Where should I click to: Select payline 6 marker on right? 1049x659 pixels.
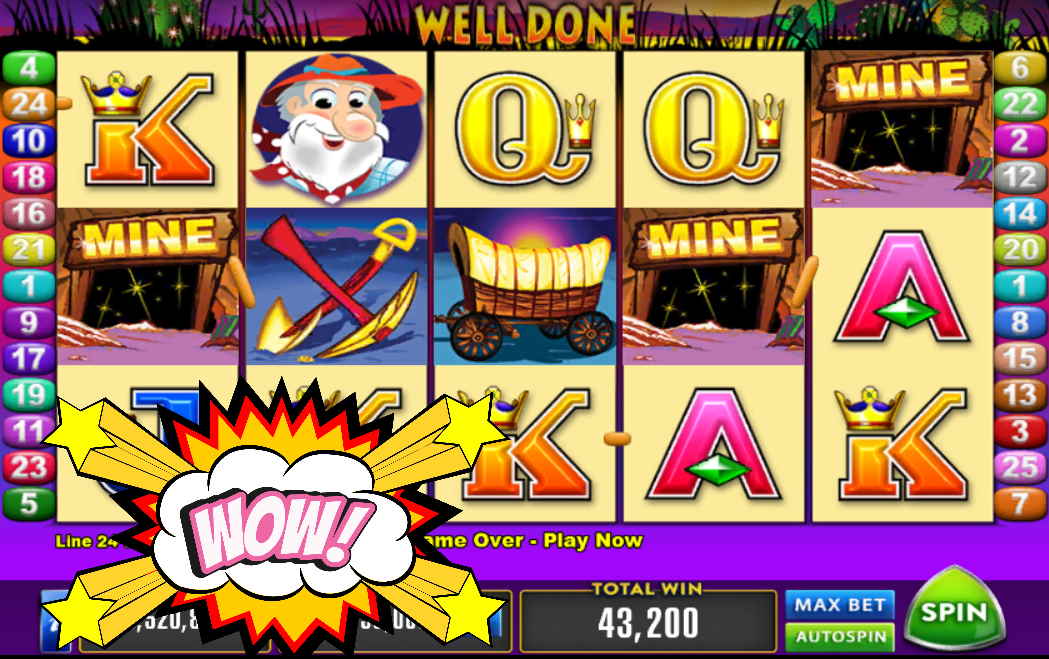(1020, 68)
